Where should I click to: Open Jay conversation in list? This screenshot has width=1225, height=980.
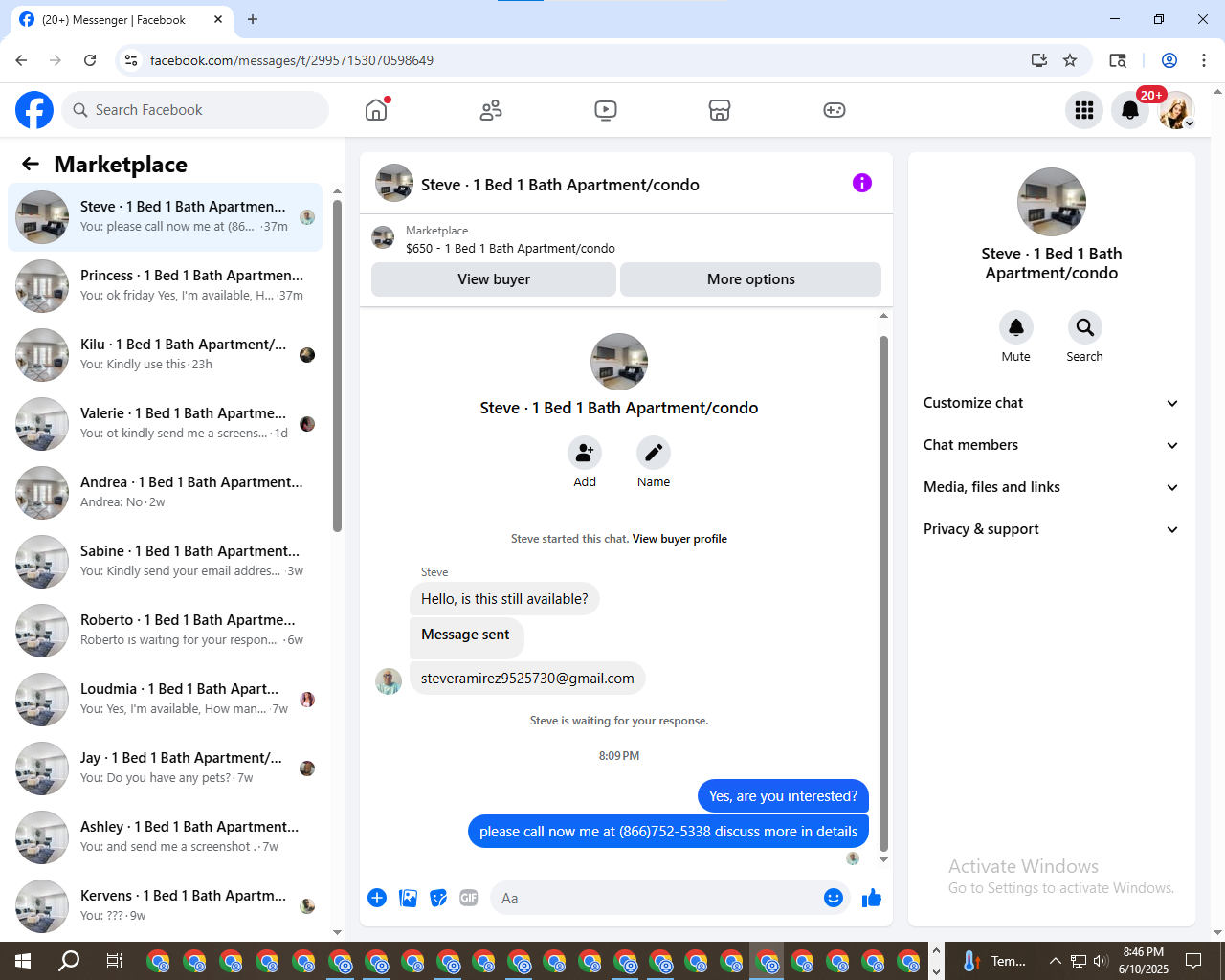[x=166, y=768]
